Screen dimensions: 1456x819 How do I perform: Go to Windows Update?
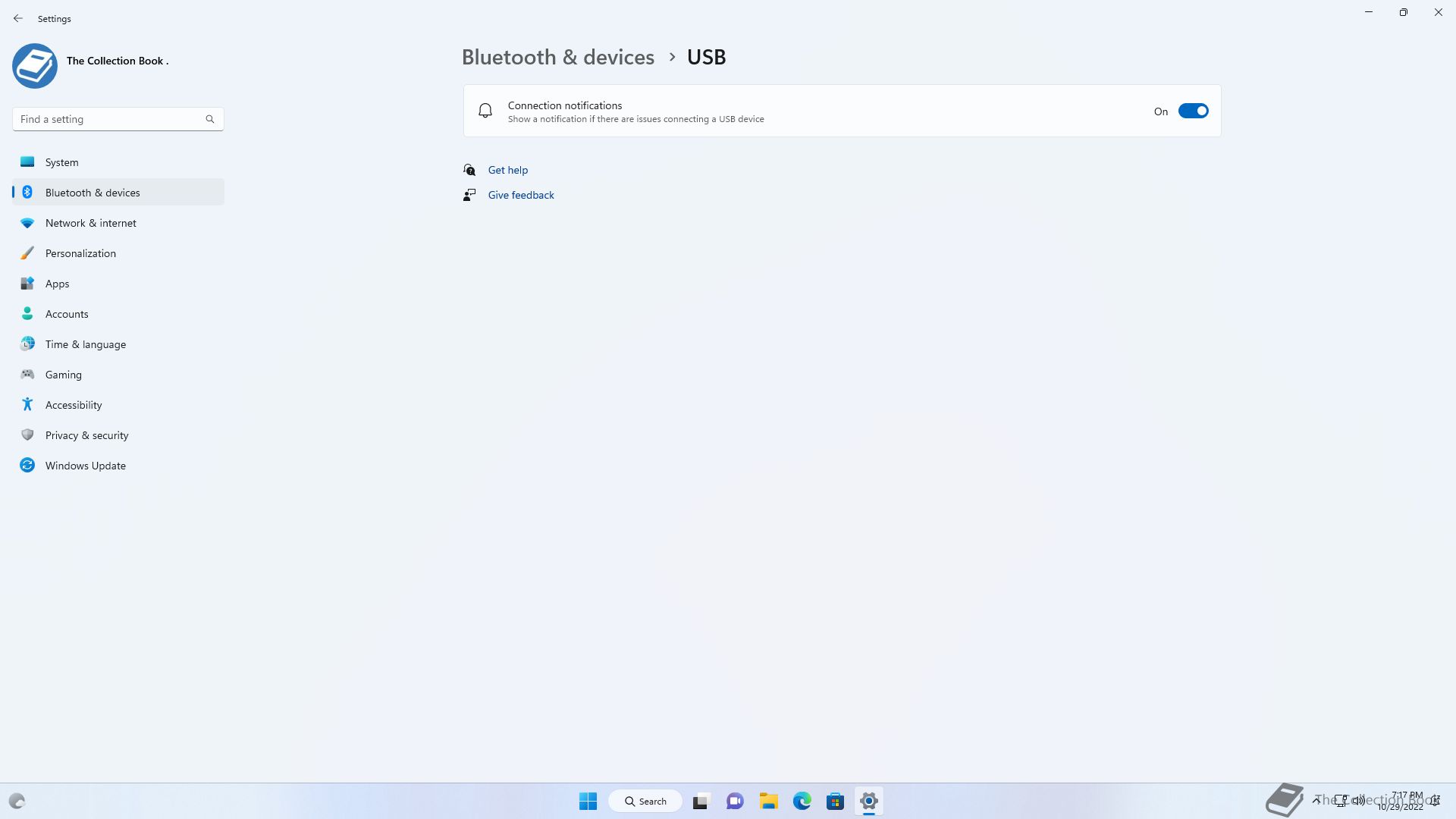[86, 466]
